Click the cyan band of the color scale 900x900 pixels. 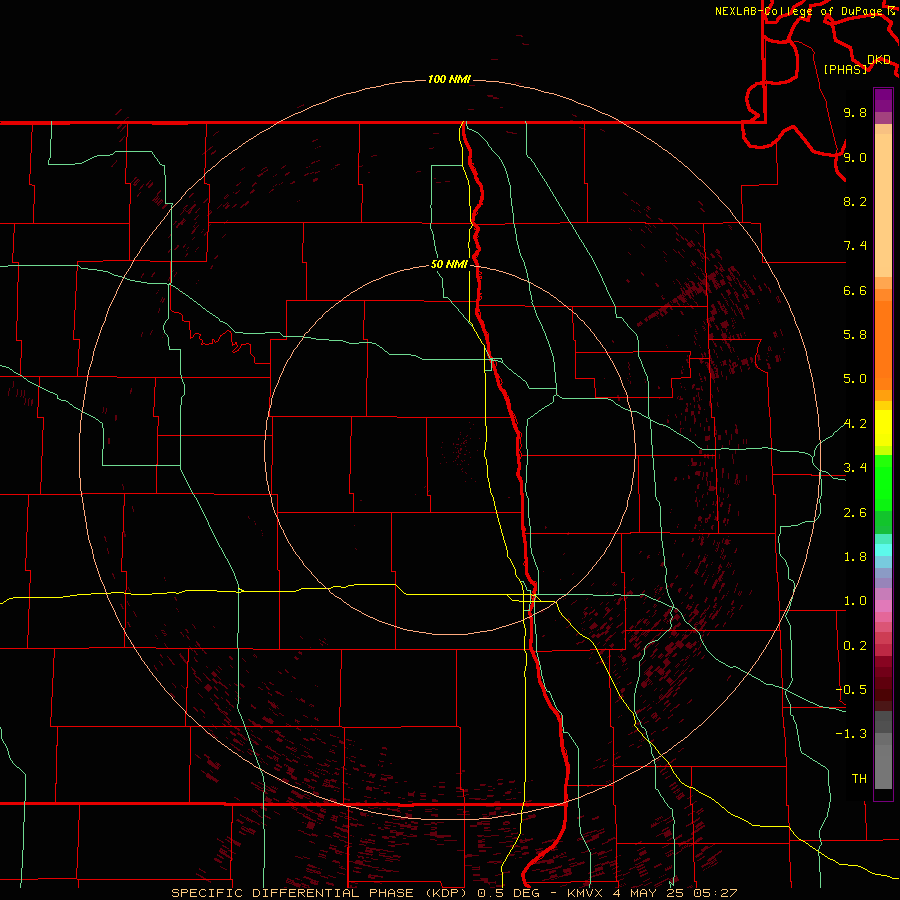pyautogui.click(x=883, y=550)
